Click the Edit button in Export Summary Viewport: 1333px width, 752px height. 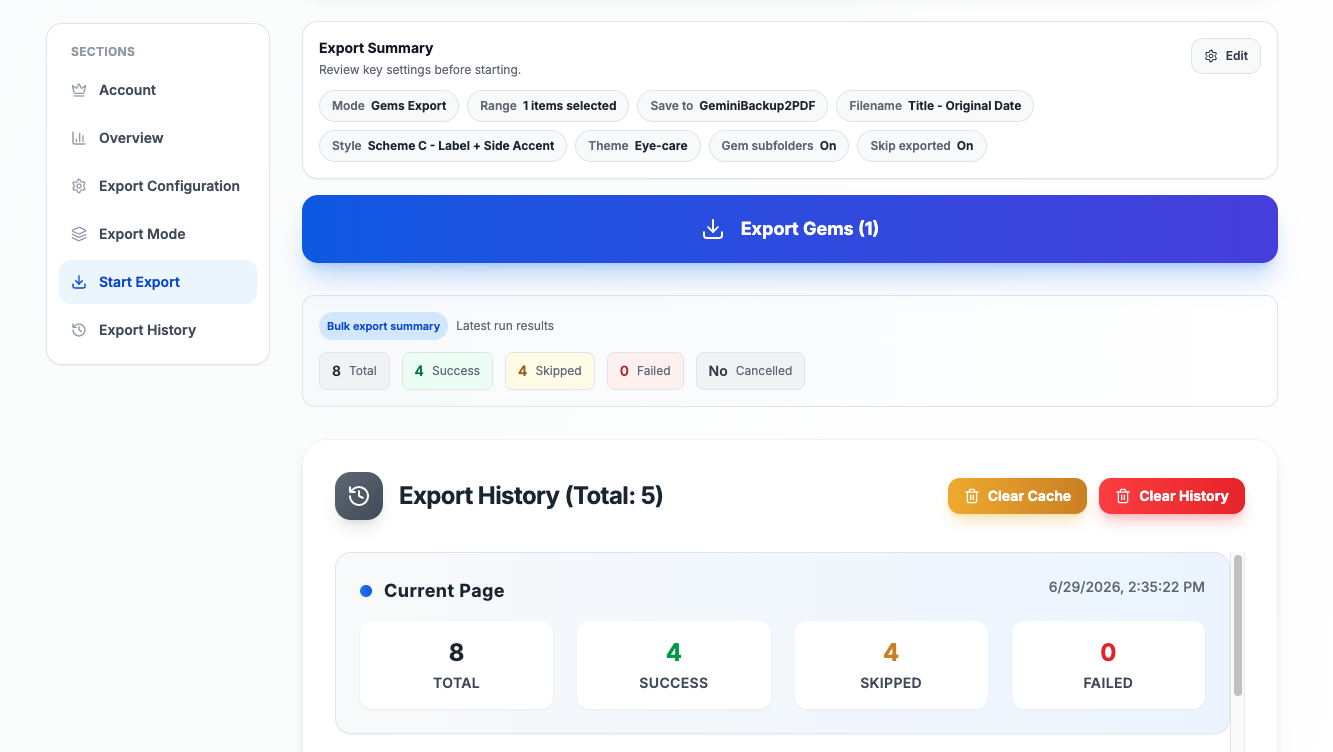[x=1226, y=56]
